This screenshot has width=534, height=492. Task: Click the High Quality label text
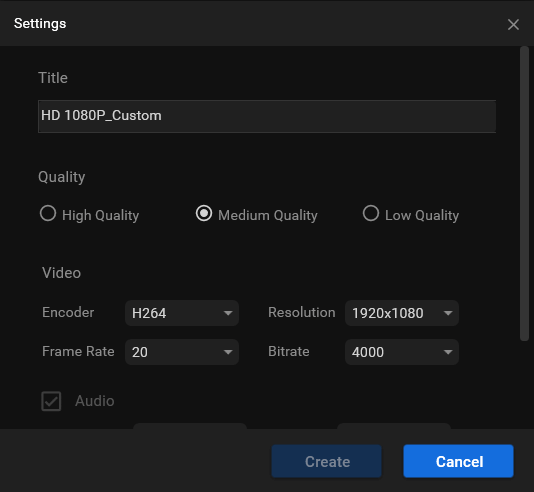[100, 216]
